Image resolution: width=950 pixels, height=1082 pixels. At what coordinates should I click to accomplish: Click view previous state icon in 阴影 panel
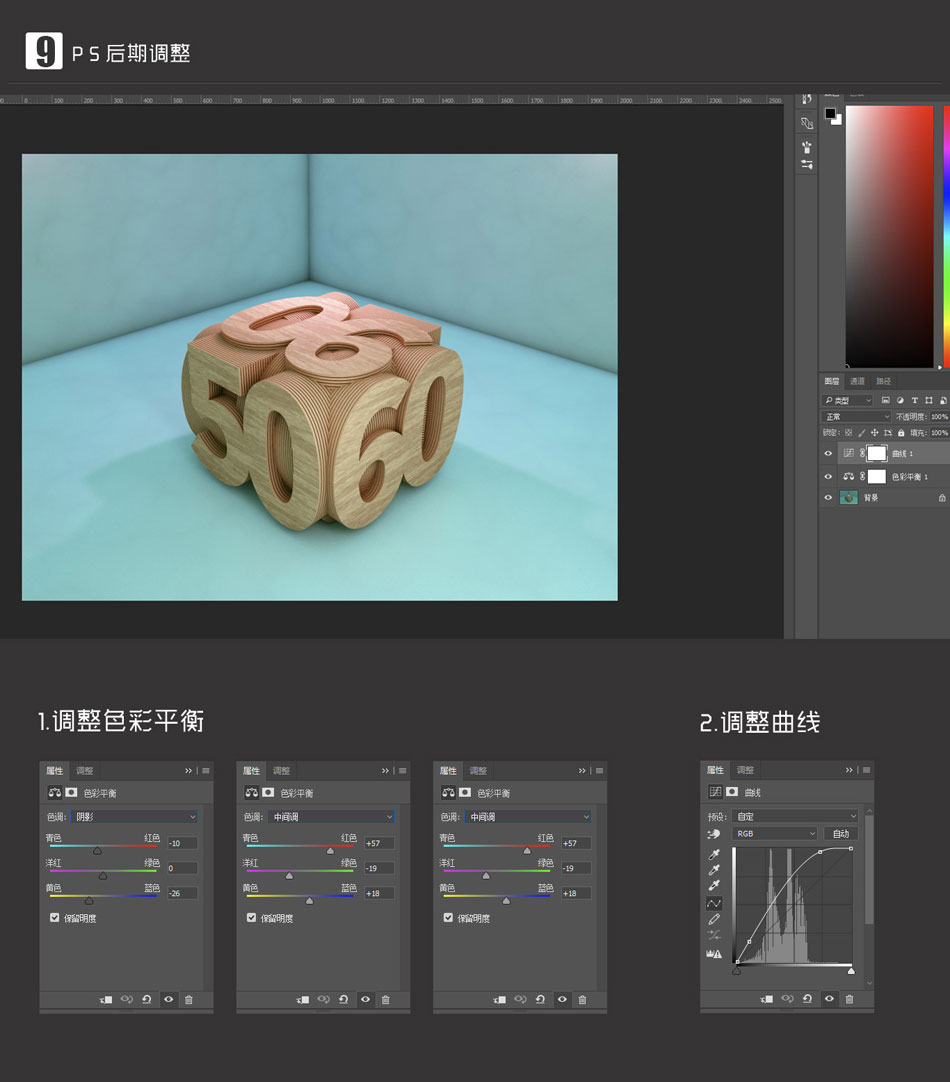coord(126,999)
